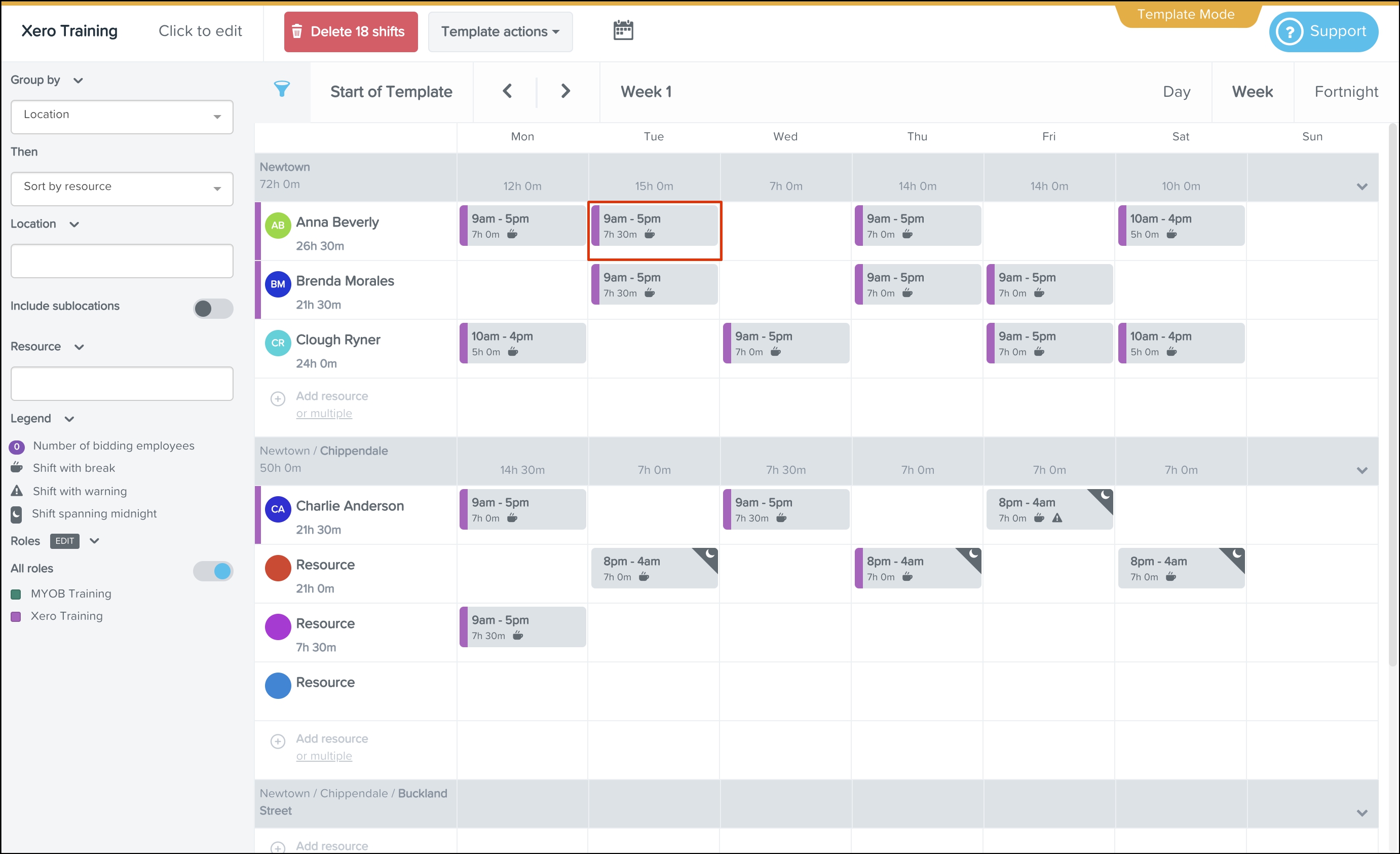Click Anna Beverly's AB avatar
Viewport: 1400px width, 854px height.
(278, 226)
